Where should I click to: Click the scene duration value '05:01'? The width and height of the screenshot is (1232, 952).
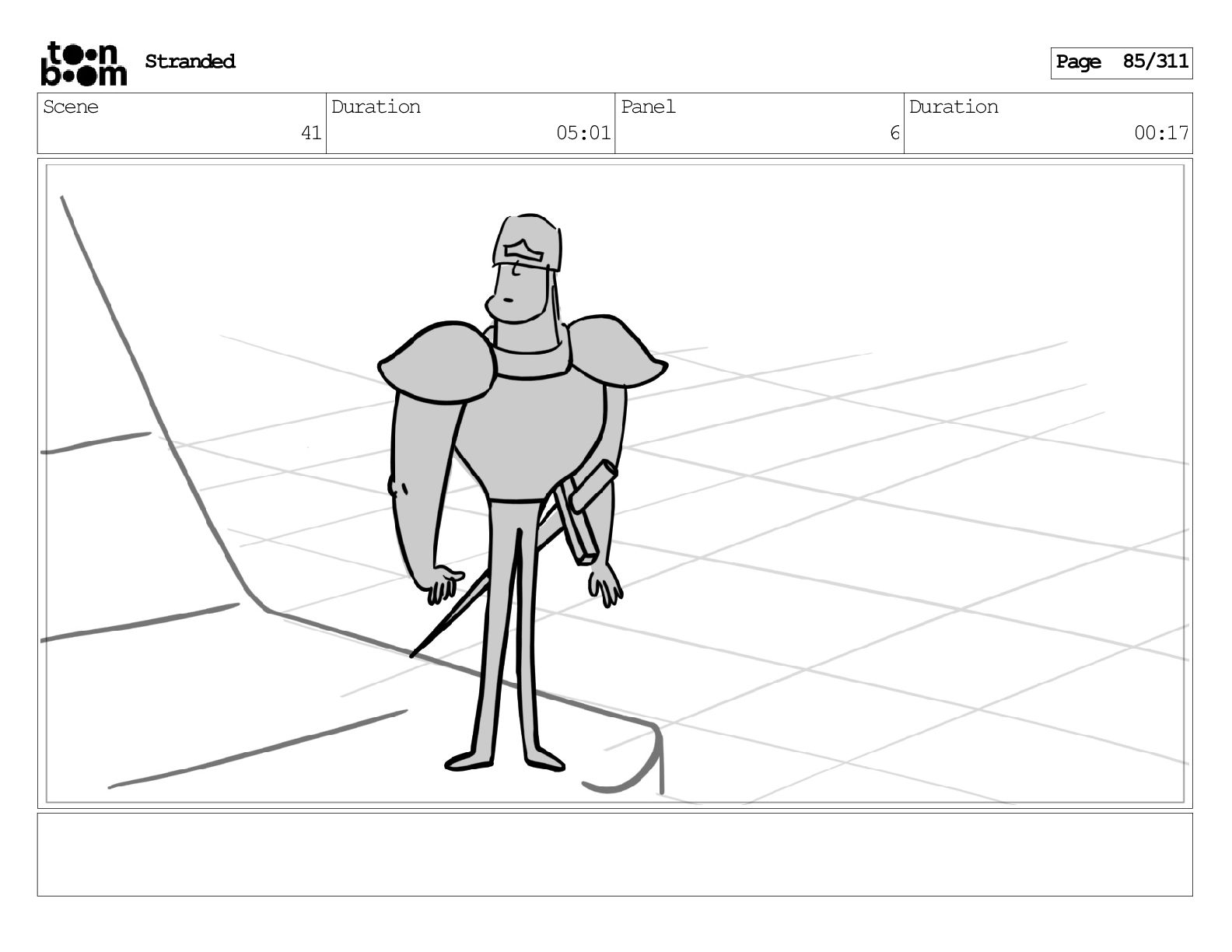583,133
